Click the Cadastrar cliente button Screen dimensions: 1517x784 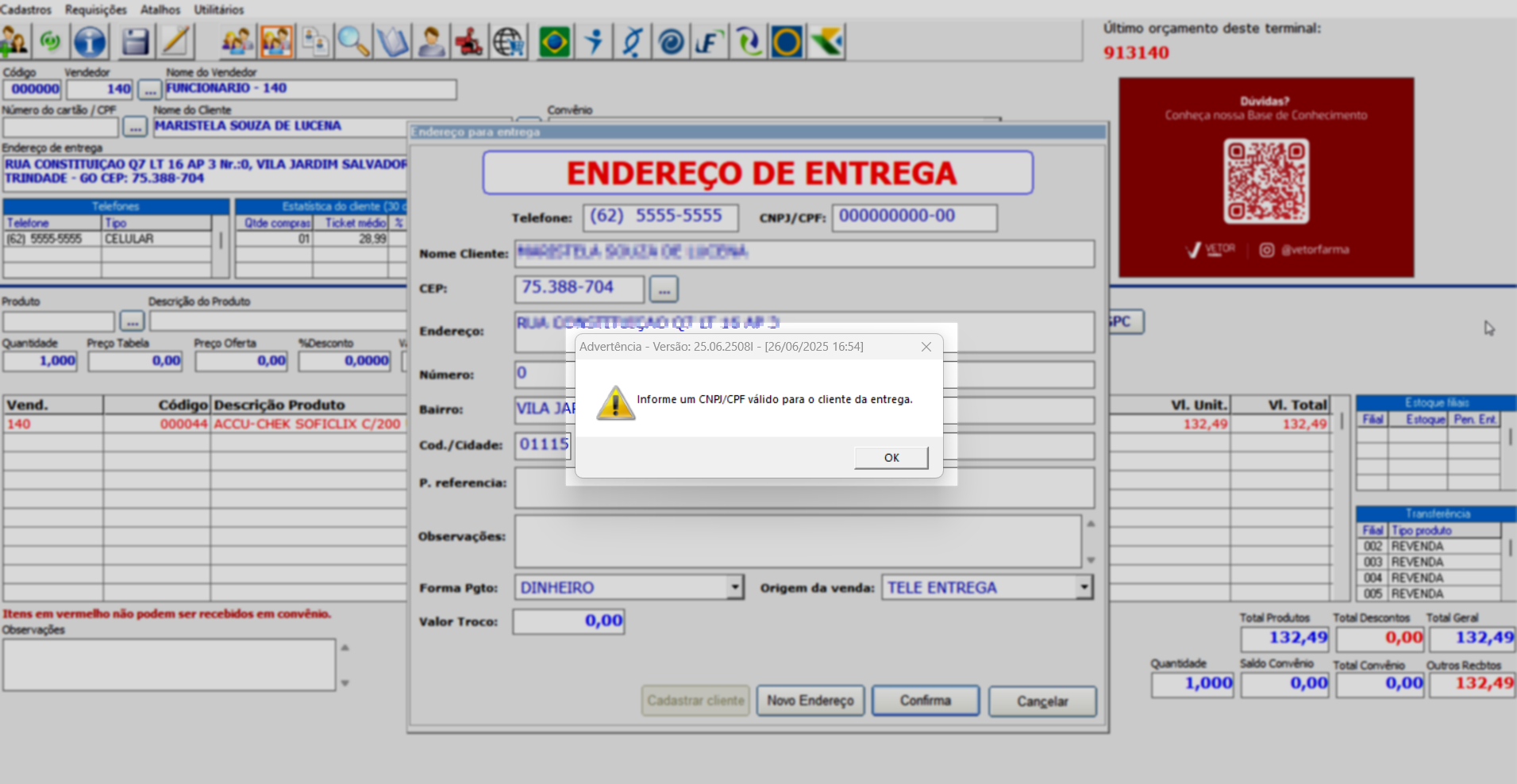[695, 701]
